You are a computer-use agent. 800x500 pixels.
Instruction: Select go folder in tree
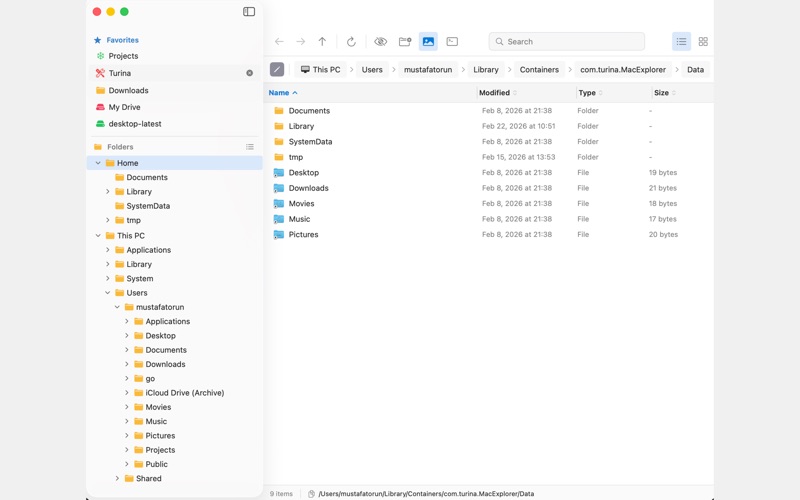174,379
